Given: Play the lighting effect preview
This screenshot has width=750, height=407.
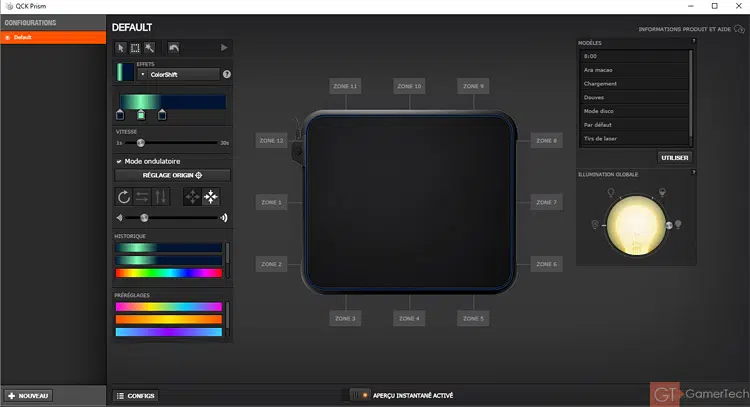Looking at the screenshot, I should coord(224,47).
